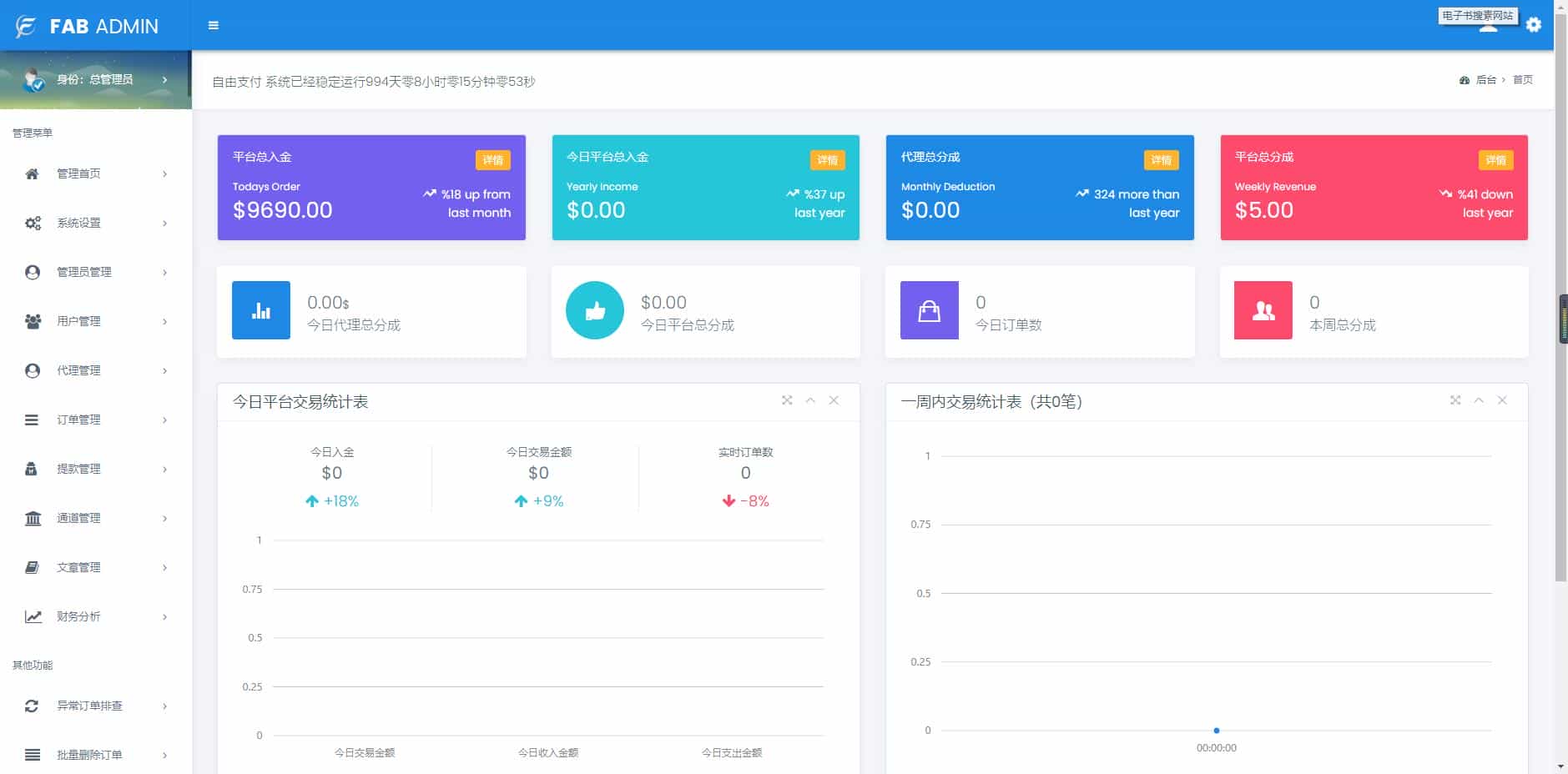
Task: Expand the 系统设置 menu chevron
Action: 165,223
